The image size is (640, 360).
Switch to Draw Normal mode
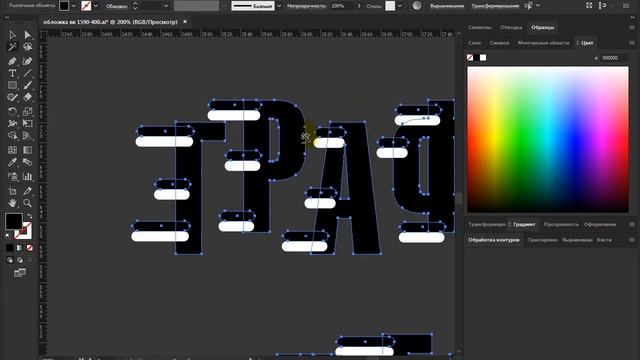pyautogui.click(x=10, y=260)
